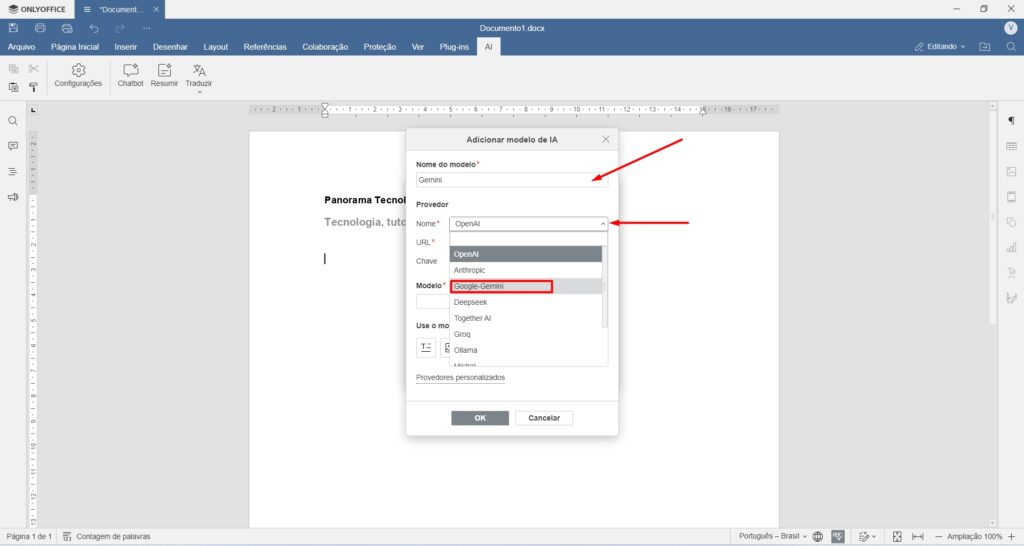Click the Fit to width icon
This screenshot has width=1024, height=546.
[x=918, y=536]
